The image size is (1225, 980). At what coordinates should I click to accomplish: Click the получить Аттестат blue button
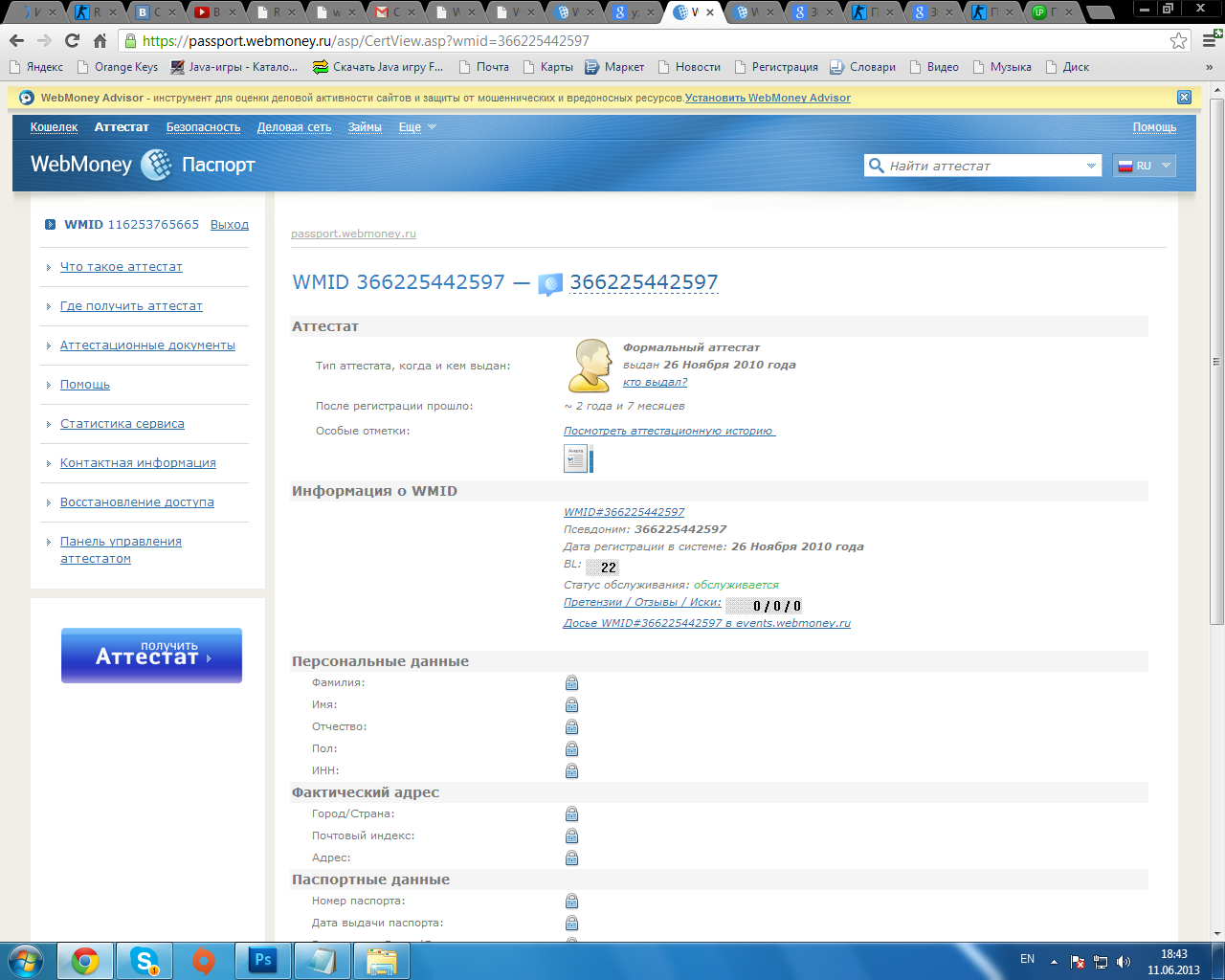click(151, 656)
